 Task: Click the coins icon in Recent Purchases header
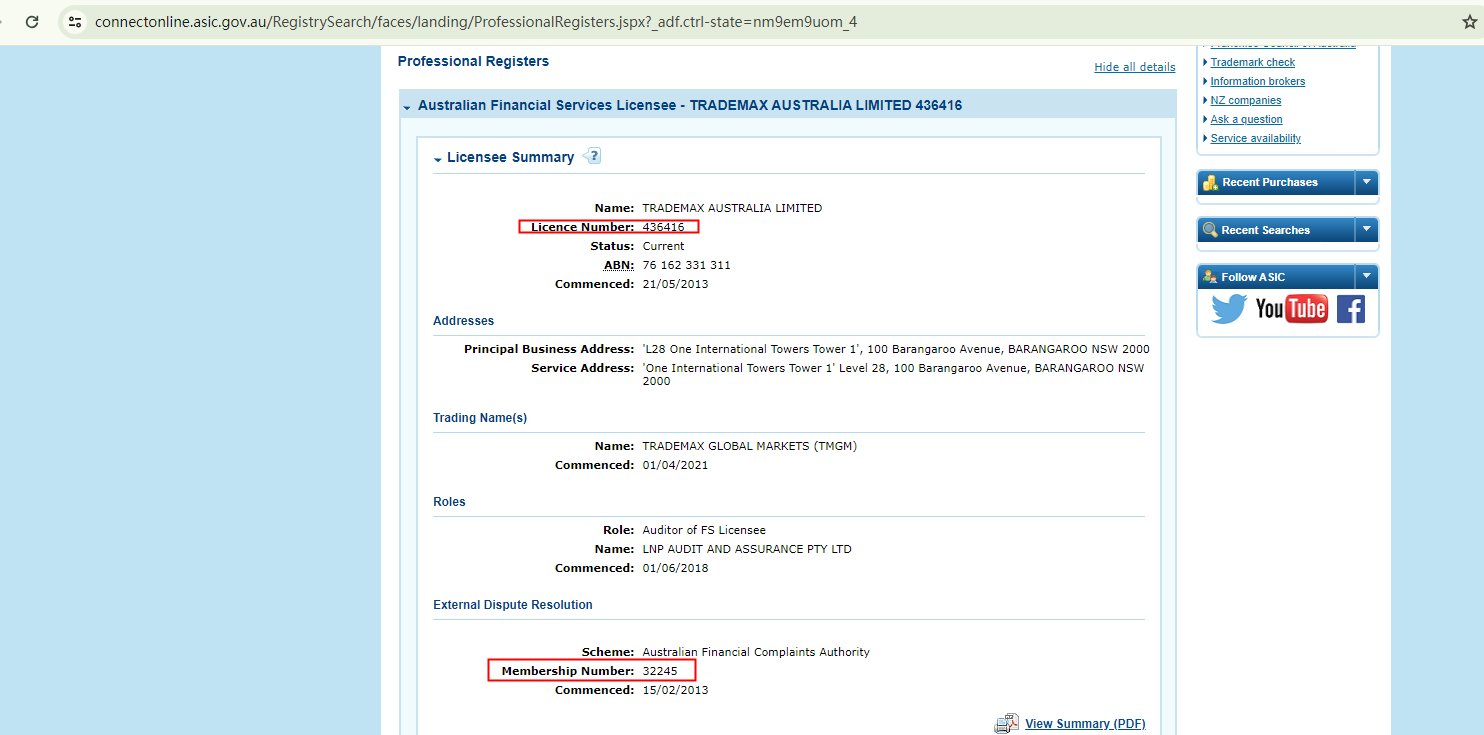1211,183
